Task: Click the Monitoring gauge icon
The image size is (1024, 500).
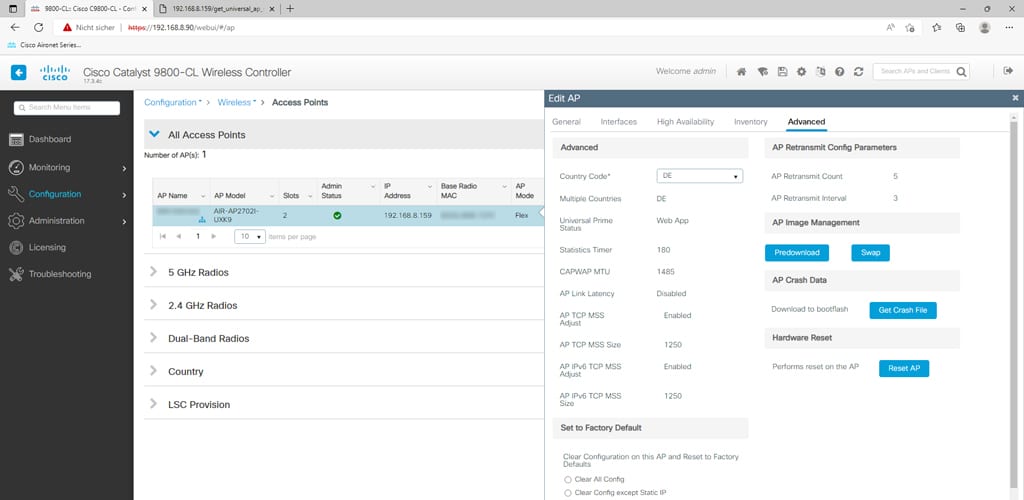Action: (16, 168)
